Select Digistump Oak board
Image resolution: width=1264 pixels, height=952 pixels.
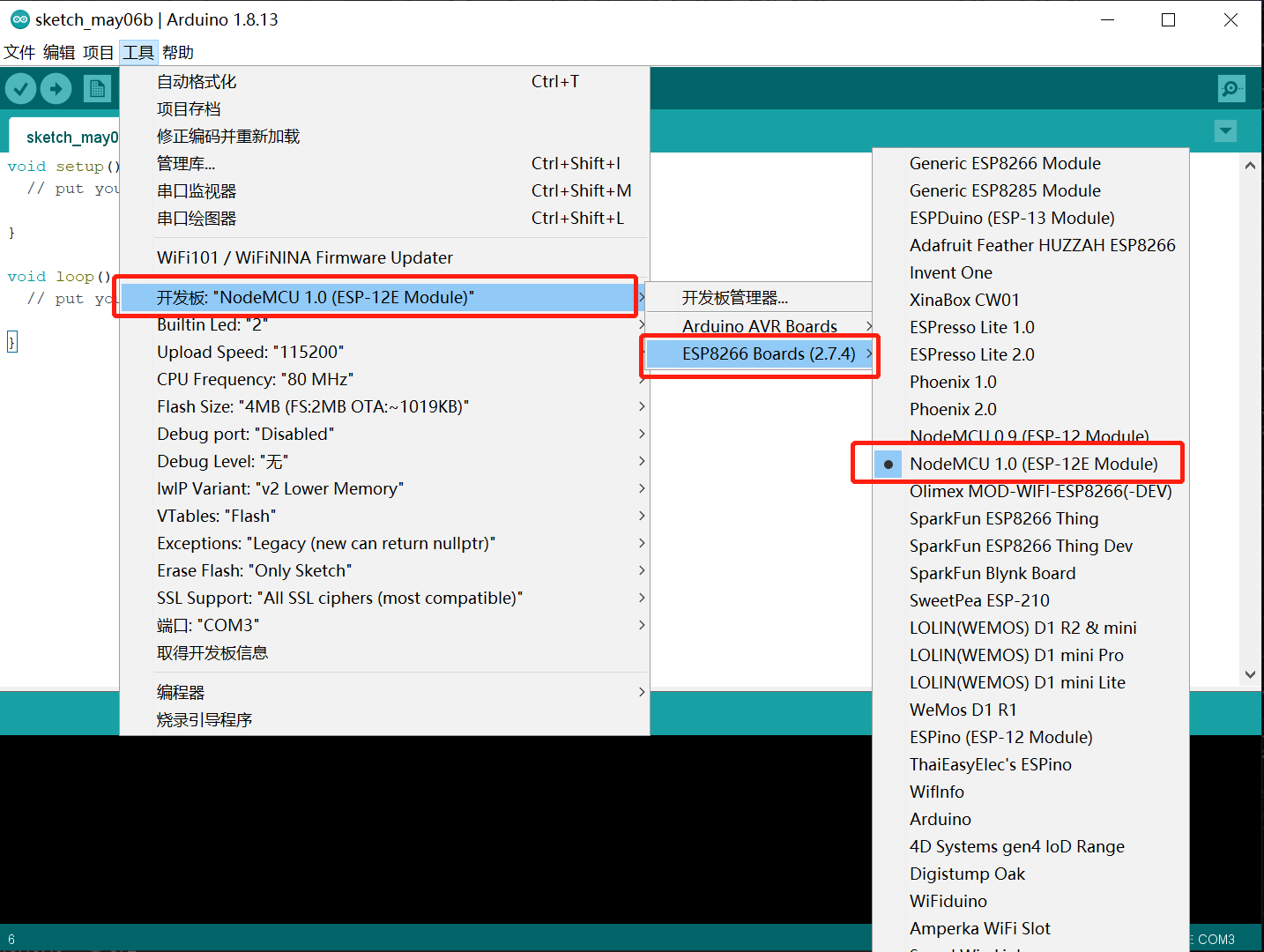(x=1030, y=874)
